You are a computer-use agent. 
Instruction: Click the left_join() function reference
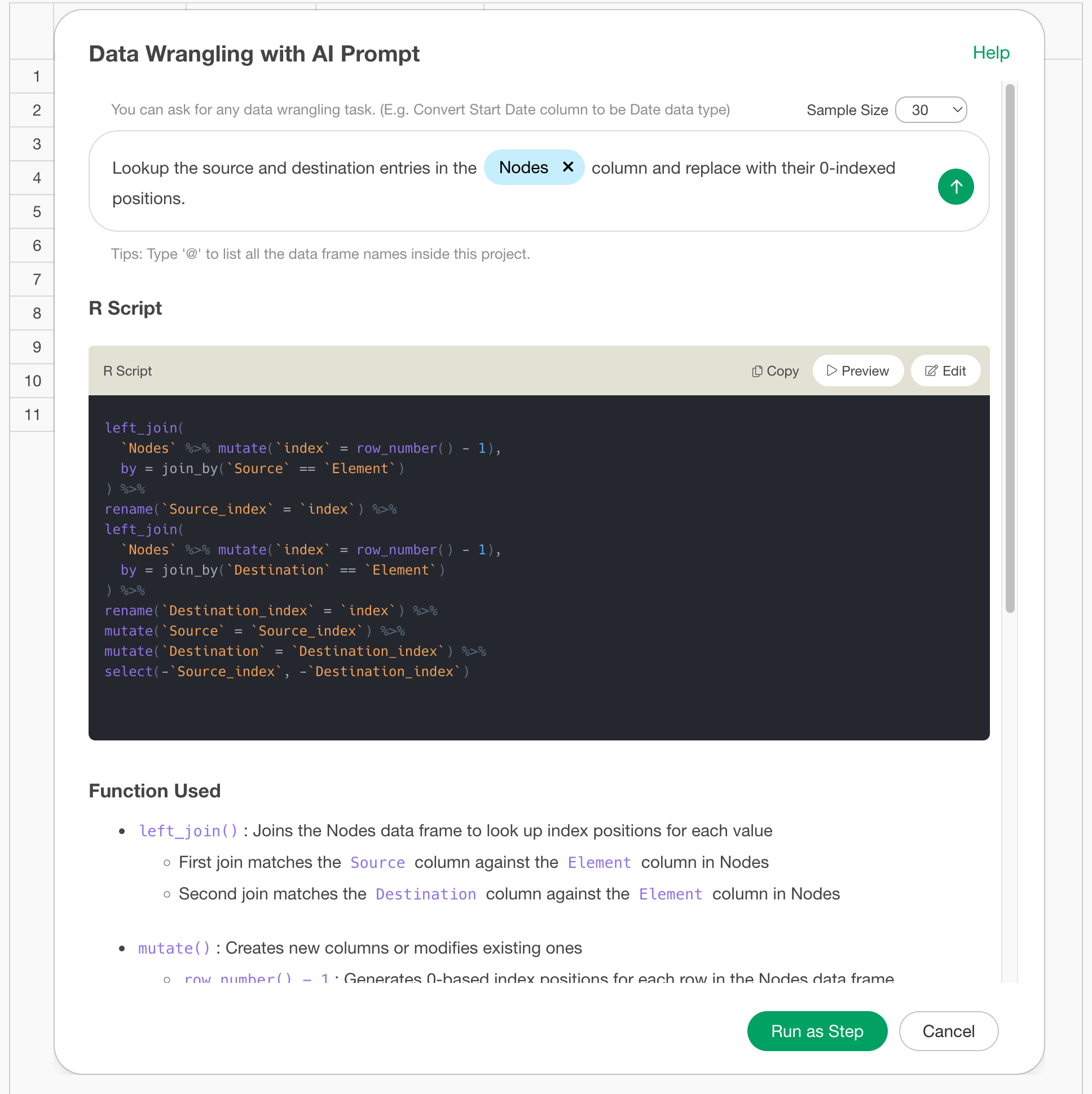[x=188, y=831]
